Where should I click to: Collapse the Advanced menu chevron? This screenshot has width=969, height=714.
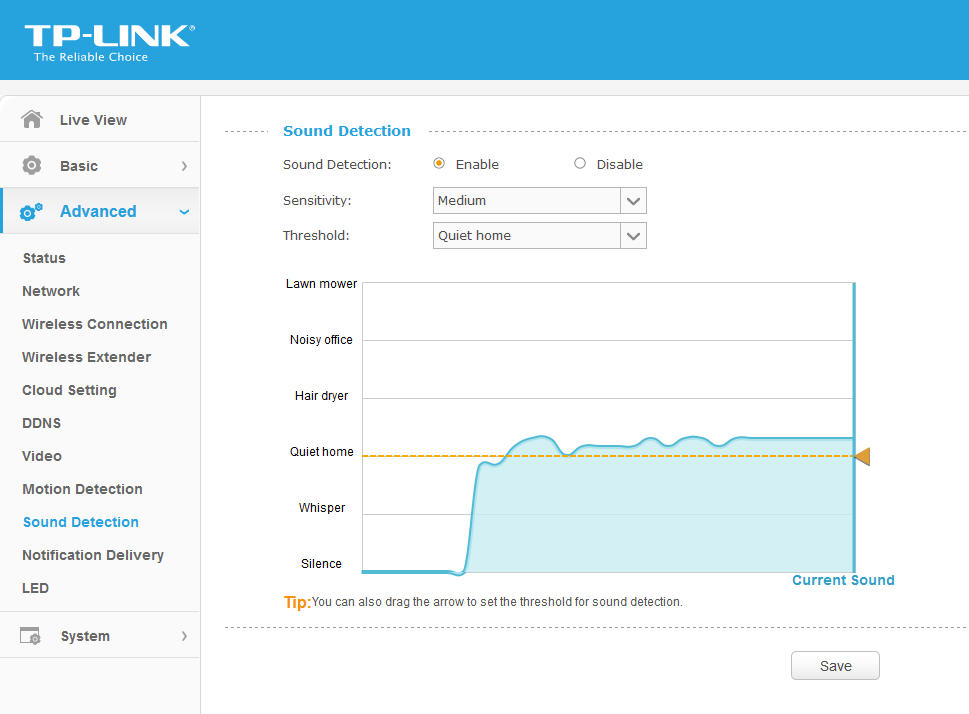184,212
